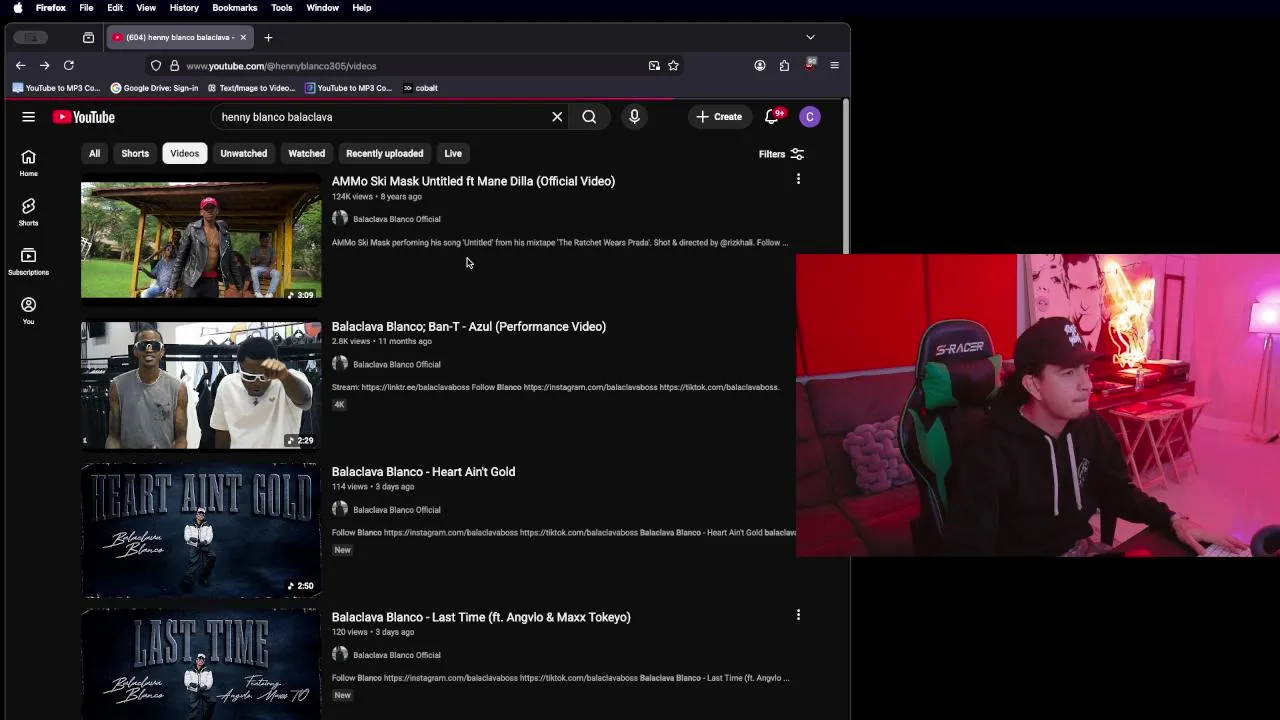Select the Live filter chip
The image size is (1280, 720).
[x=453, y=153]
